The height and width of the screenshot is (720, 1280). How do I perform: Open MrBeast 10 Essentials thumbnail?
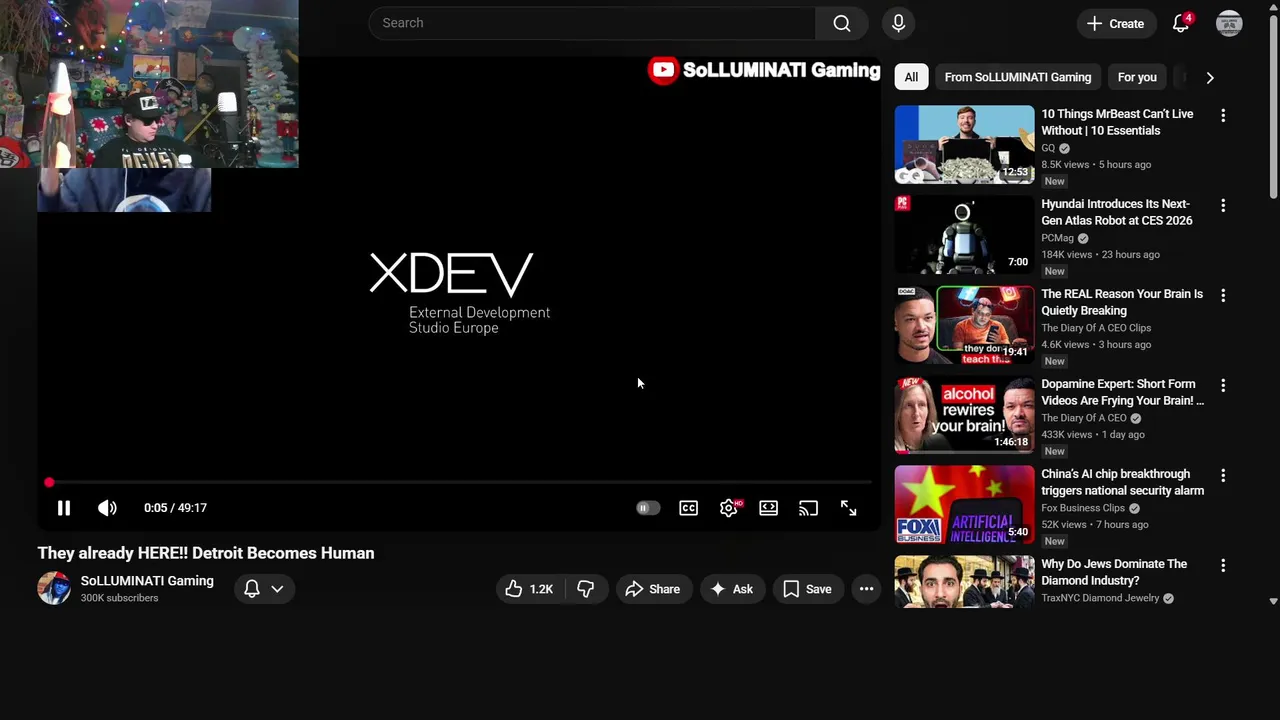(x=964, y=145)
